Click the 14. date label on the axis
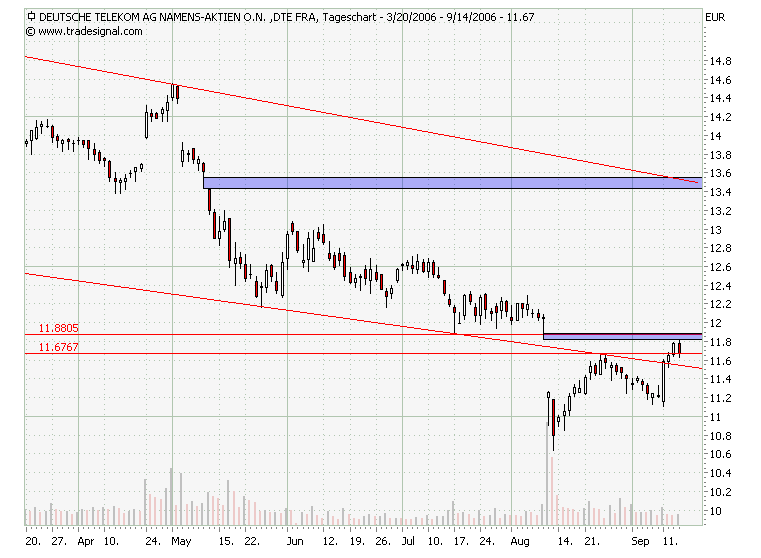Viewport: 761px width, 558px height. click(565, 542)
